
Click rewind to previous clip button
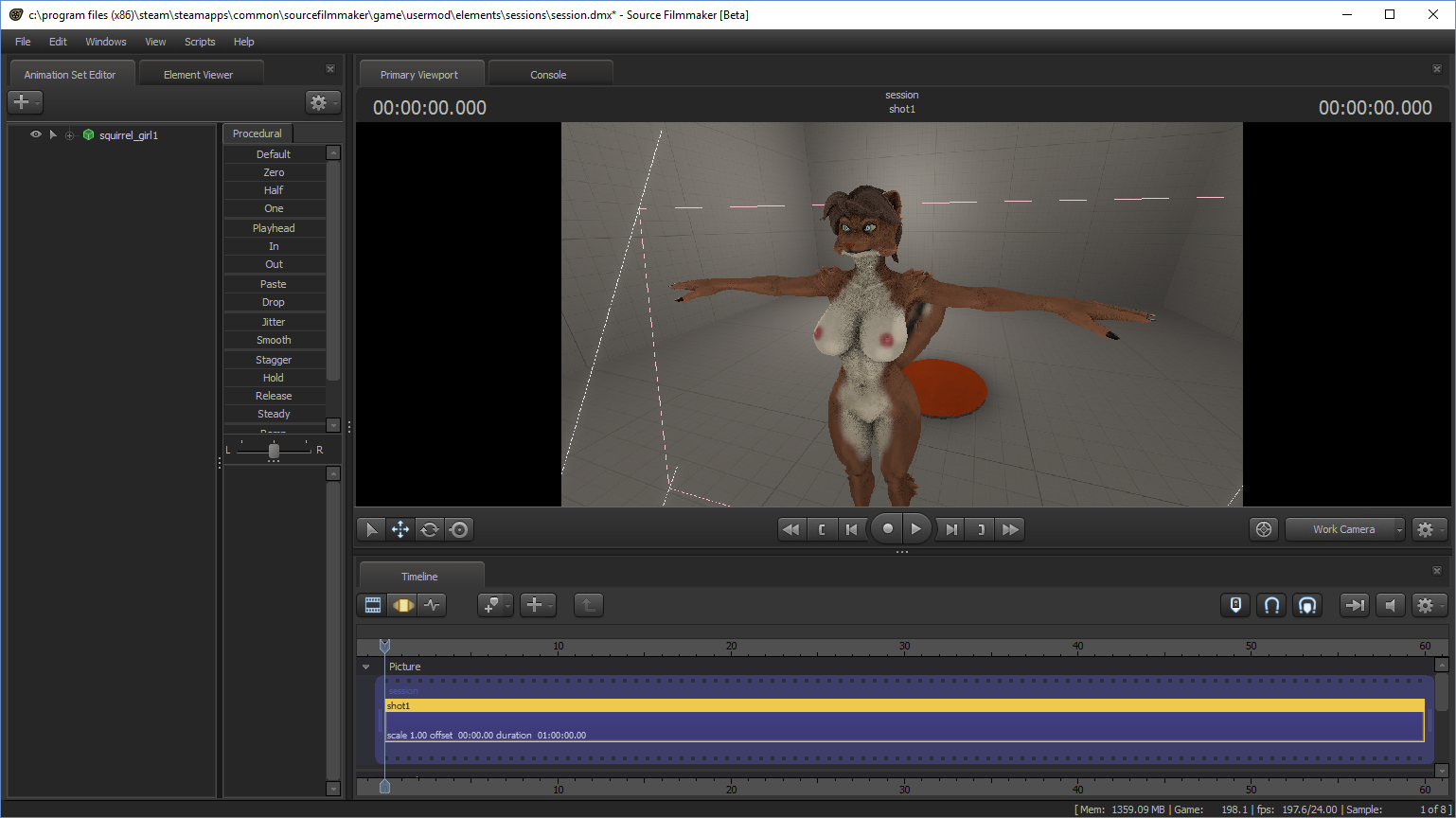click(790, 529)
